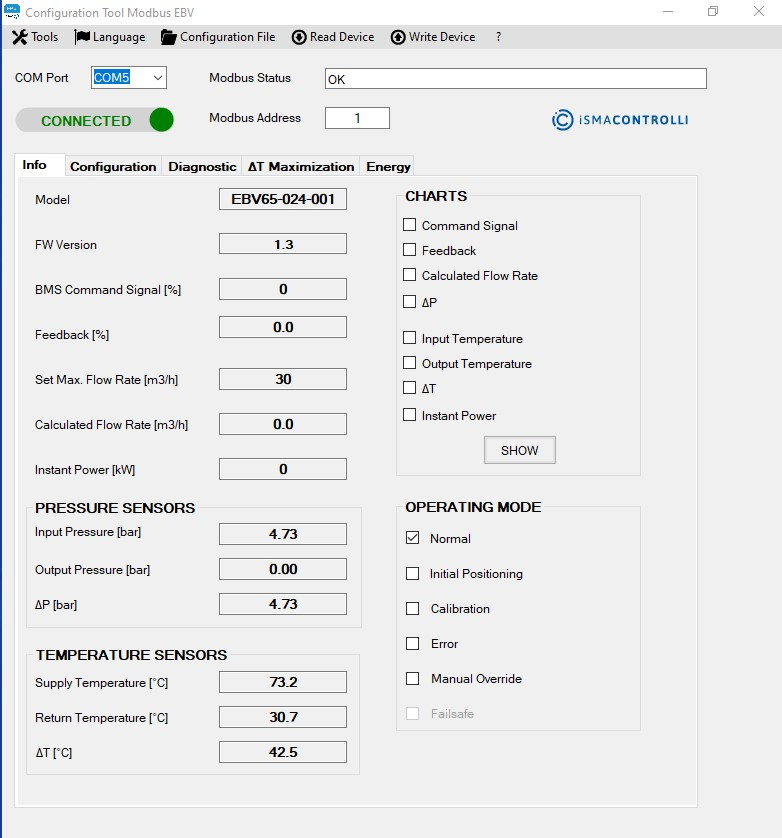Click the Read Device download arrow icon
This screenshot has height=838, width=782.
tap(299, 37)
